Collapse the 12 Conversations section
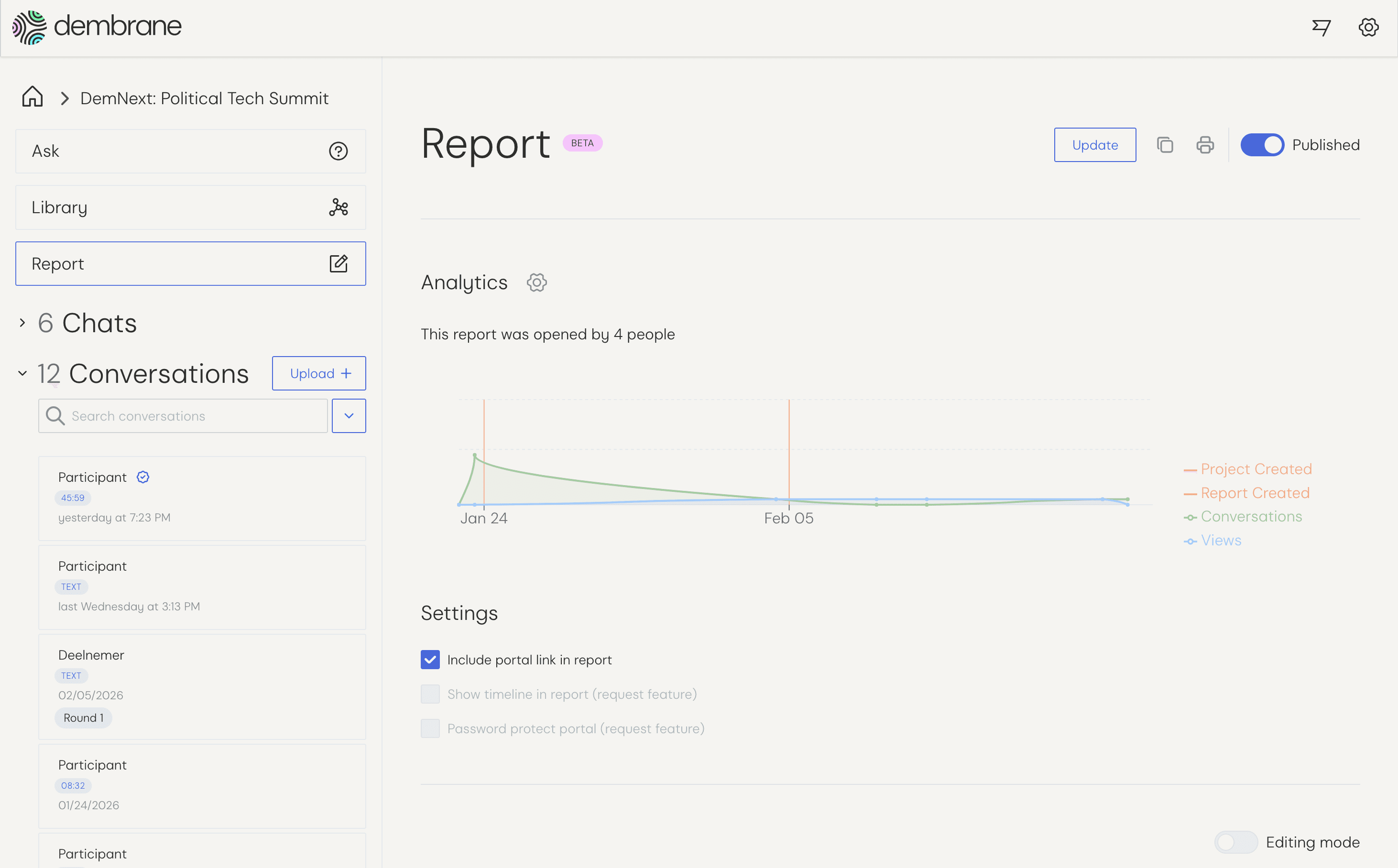 (22, 374)
